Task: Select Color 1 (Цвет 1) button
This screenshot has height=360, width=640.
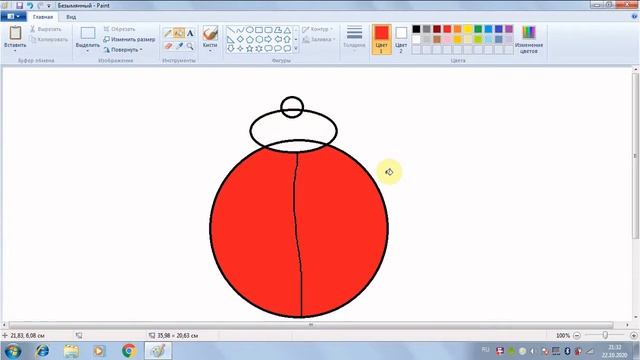Action: pos(382,39)
